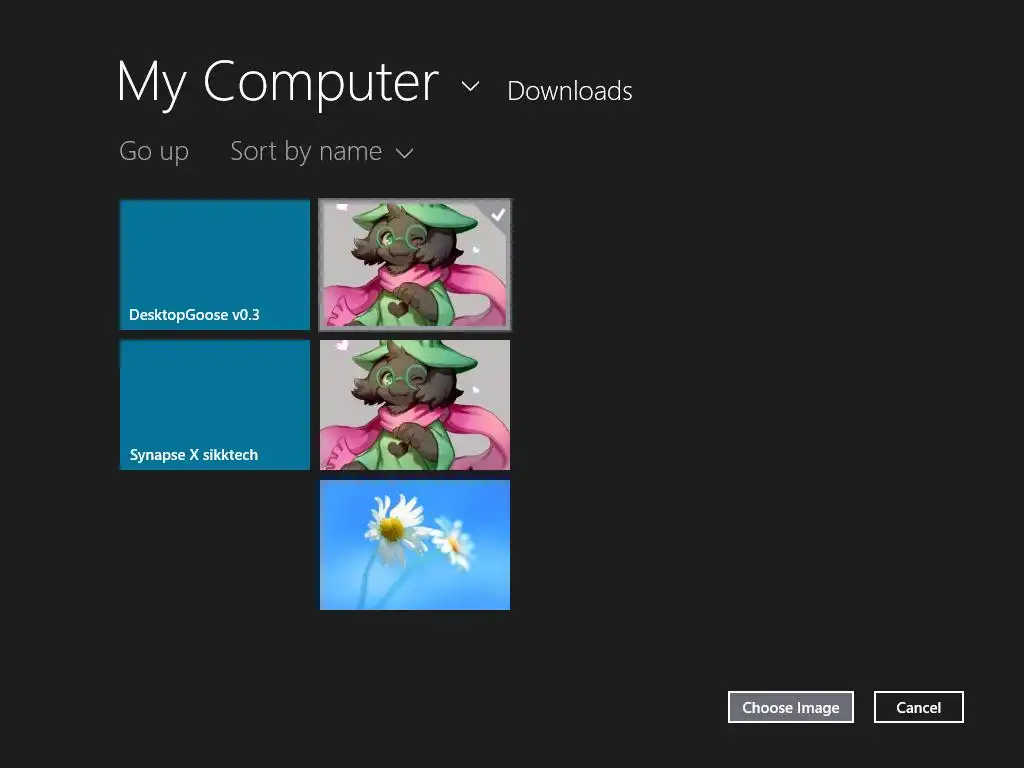The width and height of the screenshot is (1024, 768).
Task: Open the DesktopGoose v0.3 folder tile
Action: coord(215,264)
